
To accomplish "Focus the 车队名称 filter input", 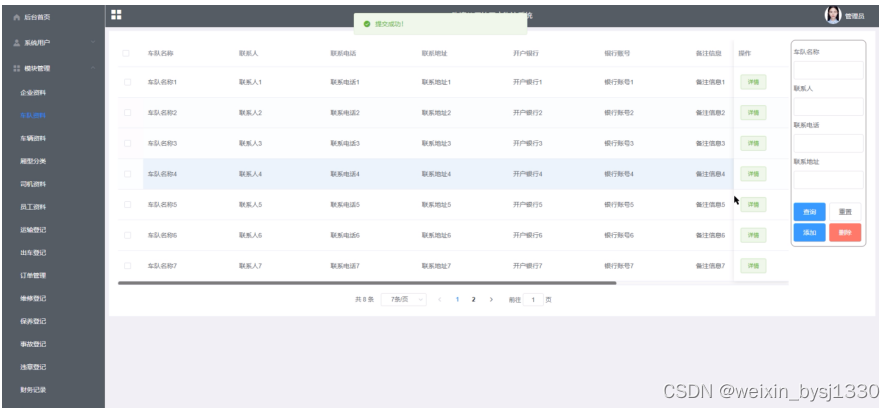I will click(828, 70).
